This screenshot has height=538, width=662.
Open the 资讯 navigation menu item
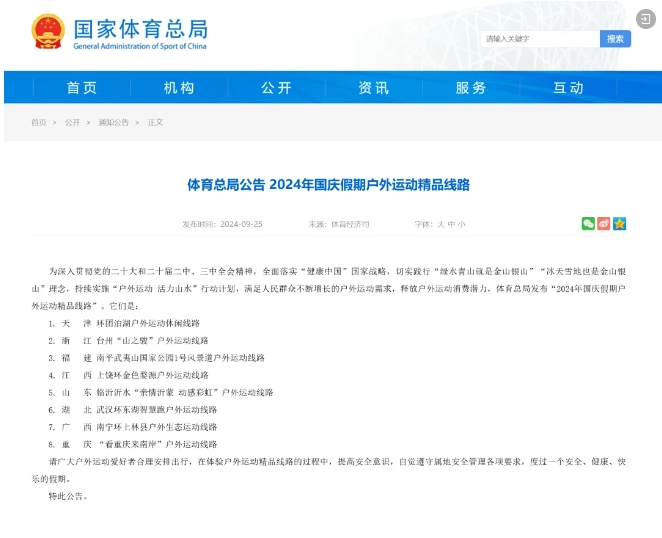(374, 88)
